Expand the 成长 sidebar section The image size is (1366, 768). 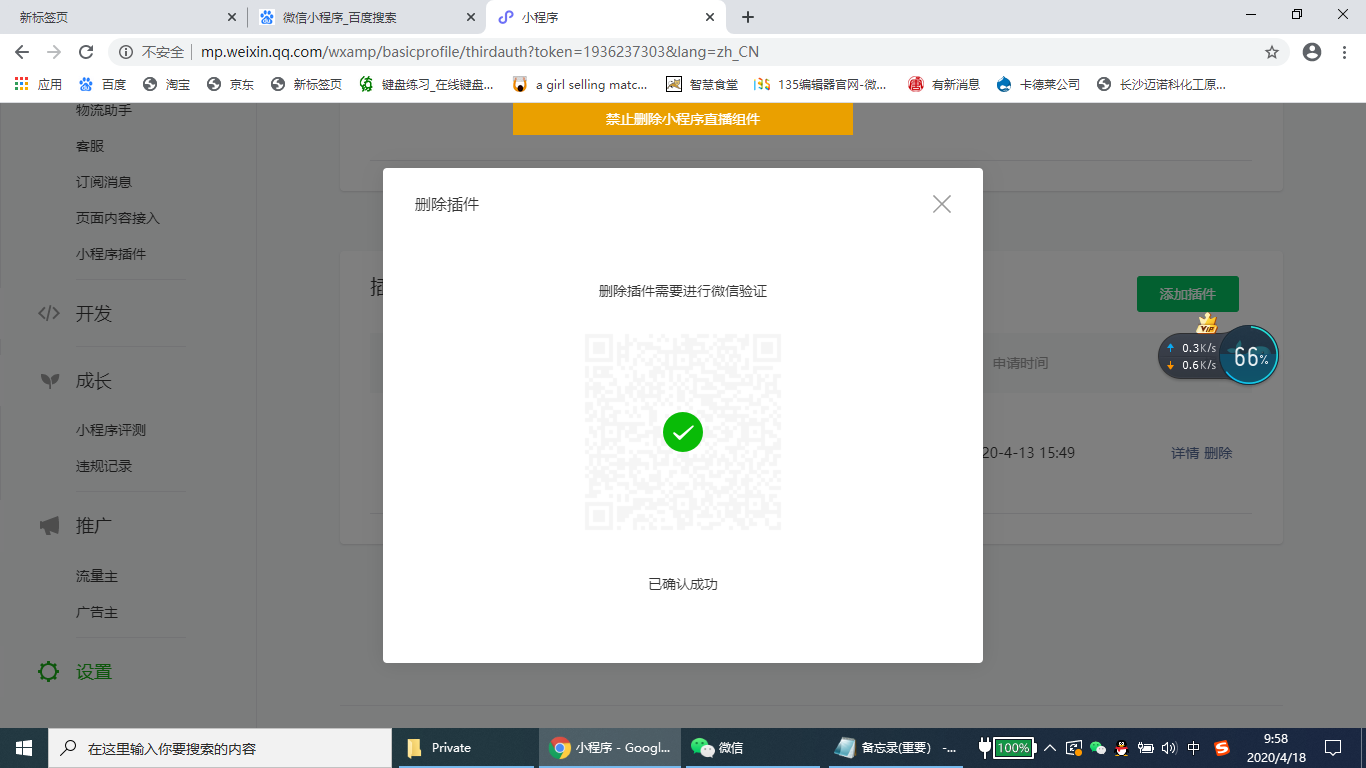point(94,381)
